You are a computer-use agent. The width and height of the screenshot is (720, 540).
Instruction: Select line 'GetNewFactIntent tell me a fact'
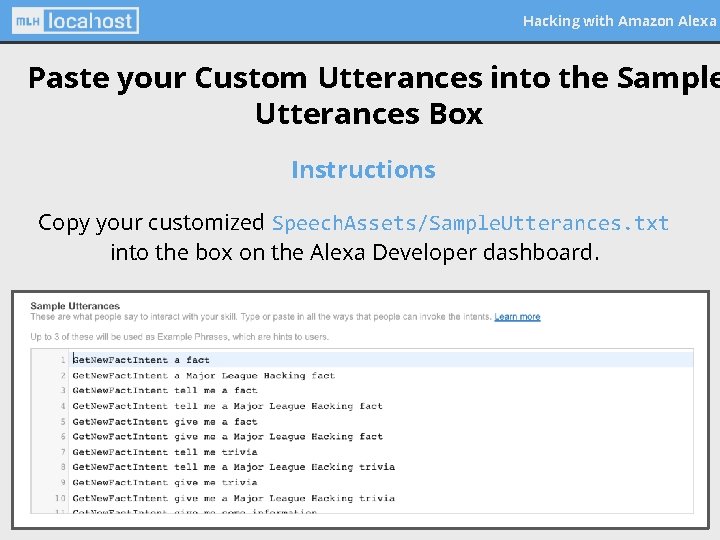coord(165,391)
